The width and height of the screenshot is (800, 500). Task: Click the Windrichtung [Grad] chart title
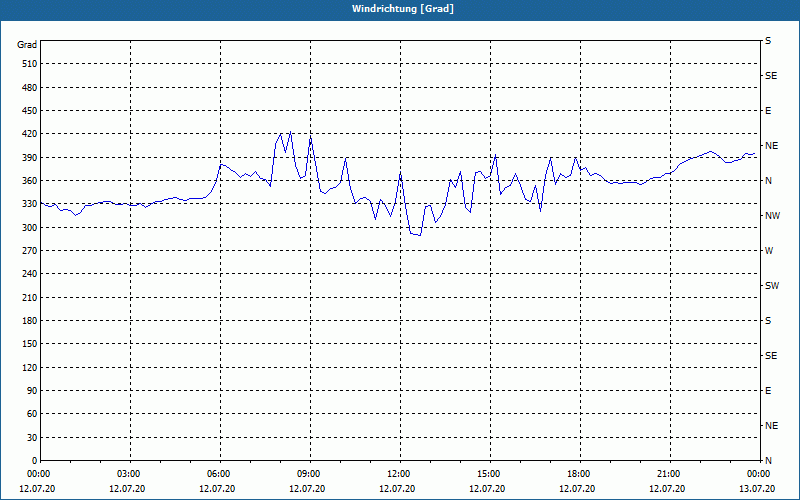pos(403,9)
